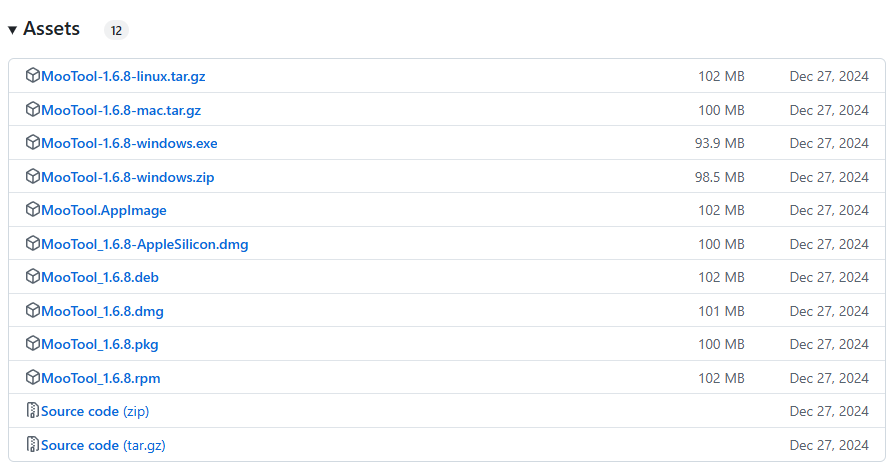Click the assets count badge showing 12
891x469 pixels.
pos(116,30)
